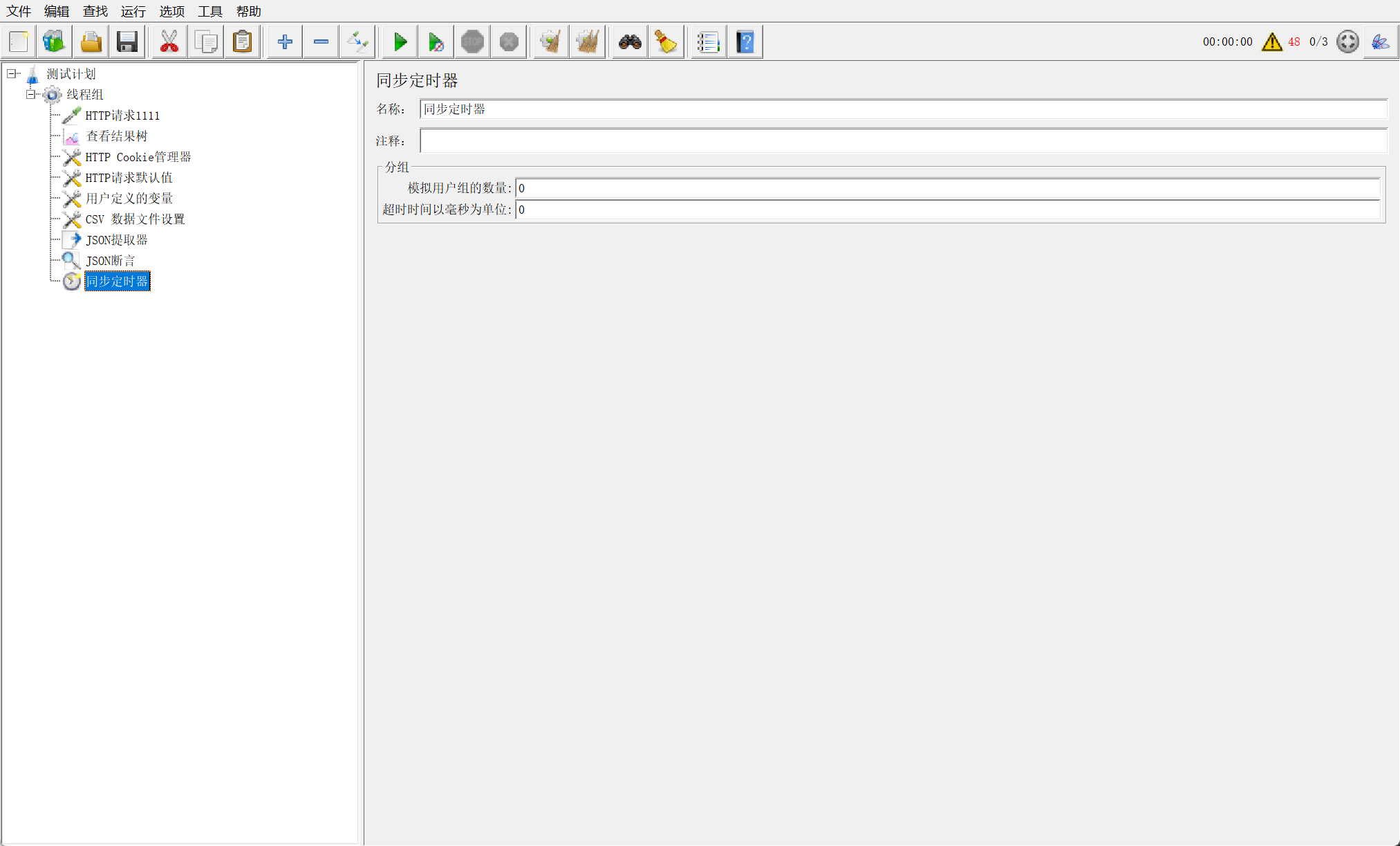
Task: Open the 选项 menu
Action: [x=172, y=11]
